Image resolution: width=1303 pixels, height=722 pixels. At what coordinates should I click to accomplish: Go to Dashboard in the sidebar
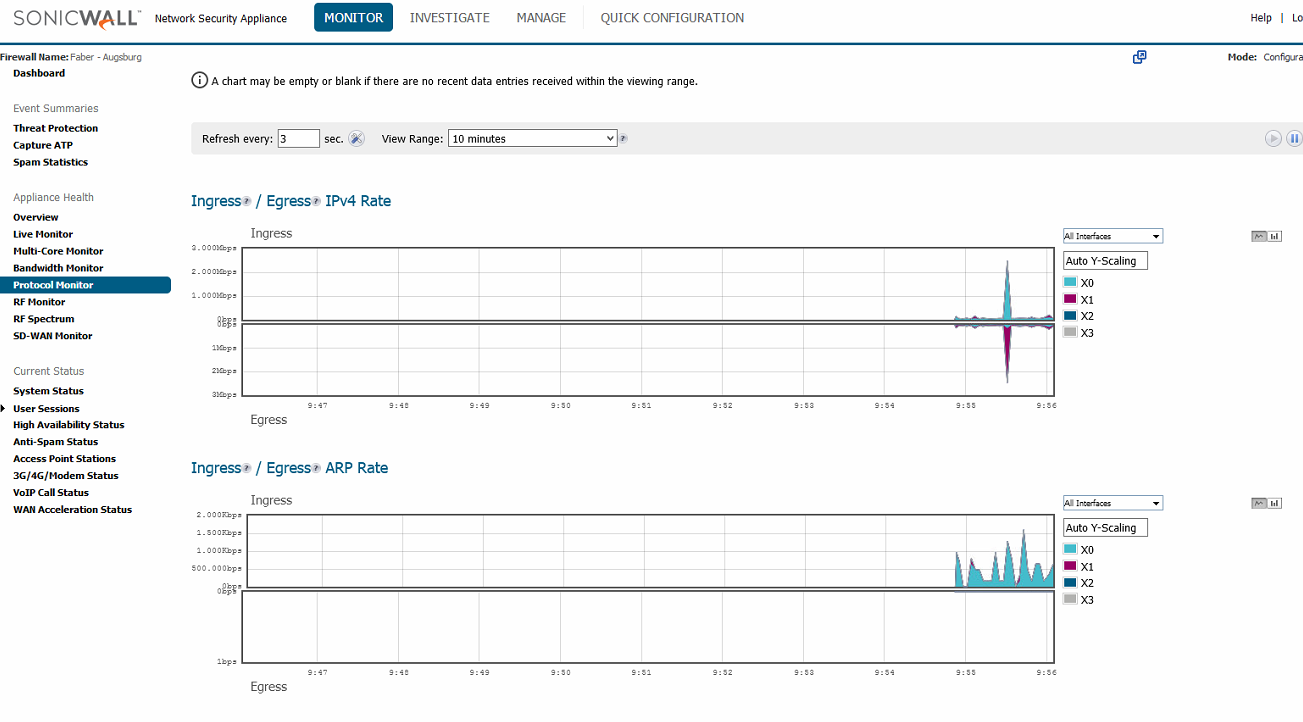click(x=39, y=73)
